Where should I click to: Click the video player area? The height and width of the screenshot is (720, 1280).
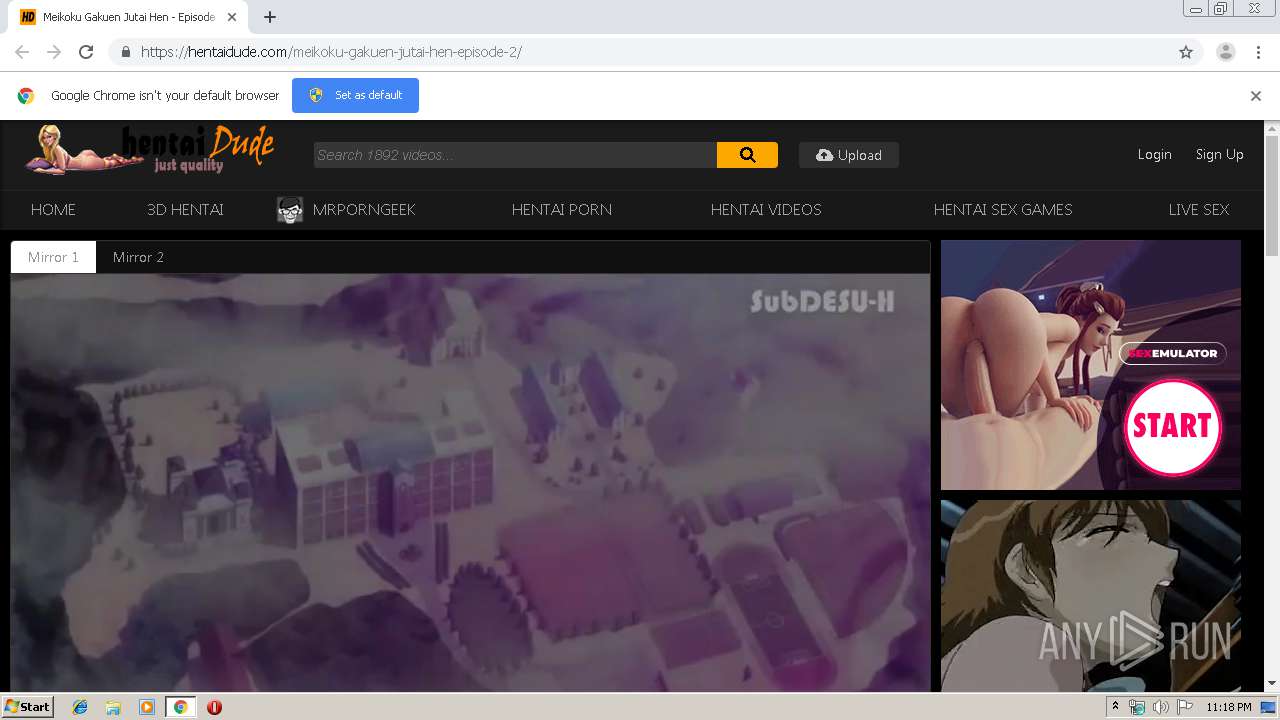pos(470,482)
